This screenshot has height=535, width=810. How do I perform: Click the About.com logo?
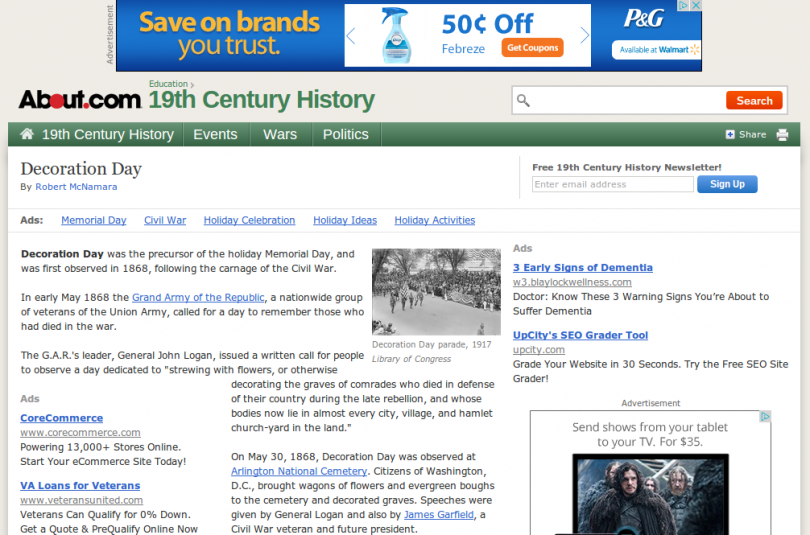click(x=80, y=99)
